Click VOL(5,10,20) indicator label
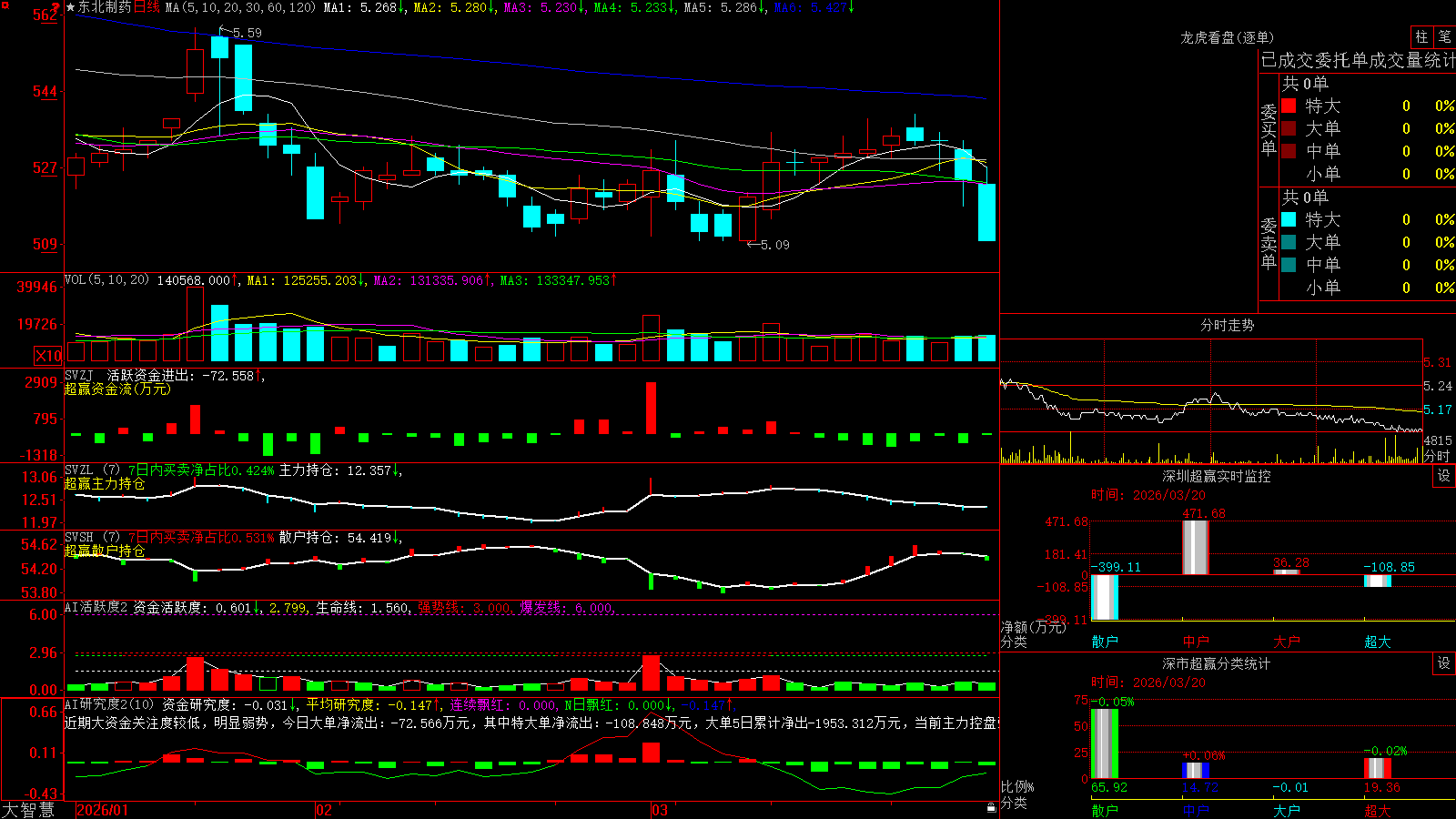Viewport: 1456px width, 819px height. (x=106, y=280)
